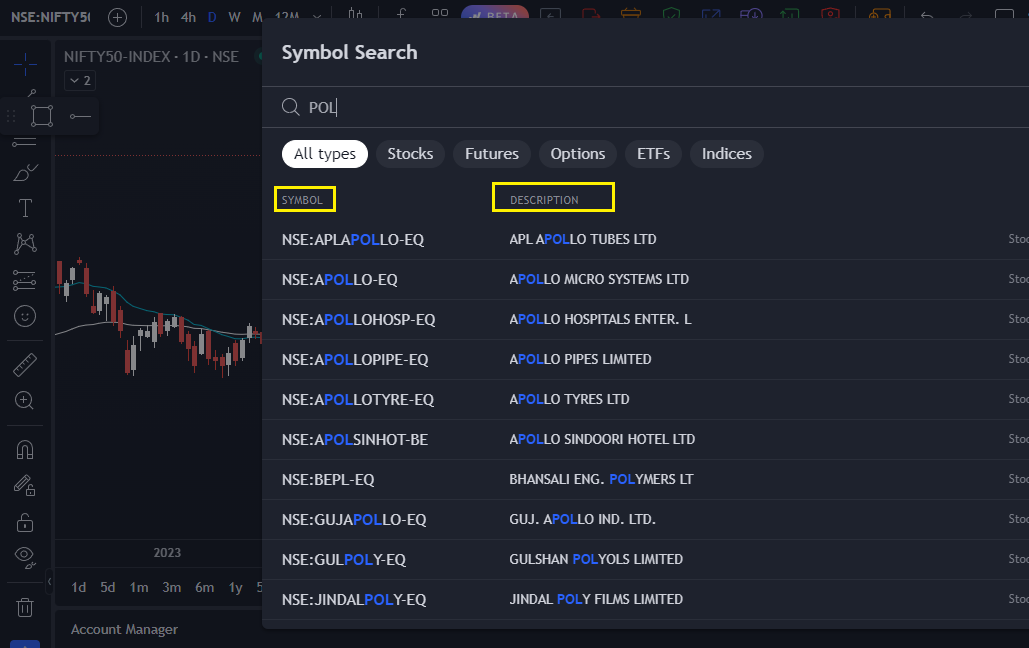Click Apollo Hospitals Enter. L description

(x=600, y=319)
